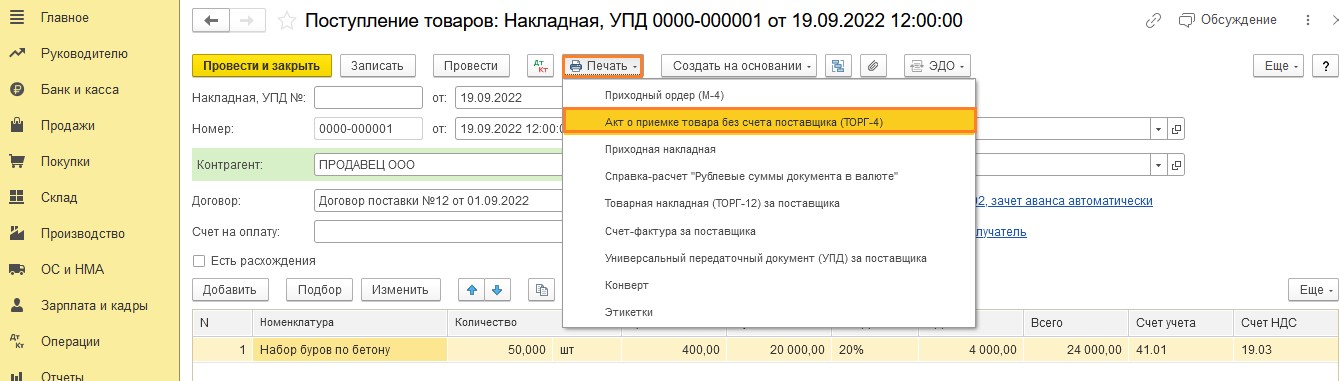
Task: Open зачет аванса автоматически link
Action: tap(1070, 201)
